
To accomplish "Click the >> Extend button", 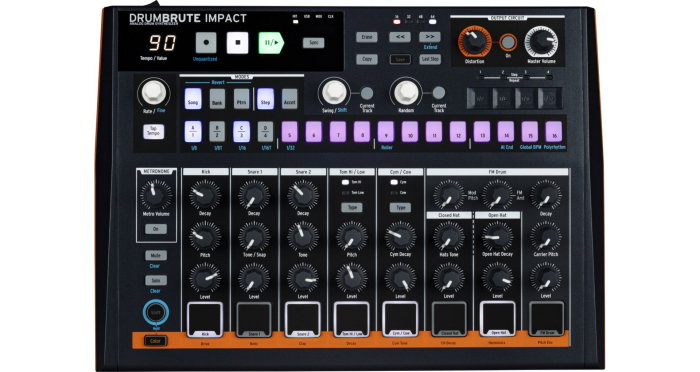I will [430, 37].
